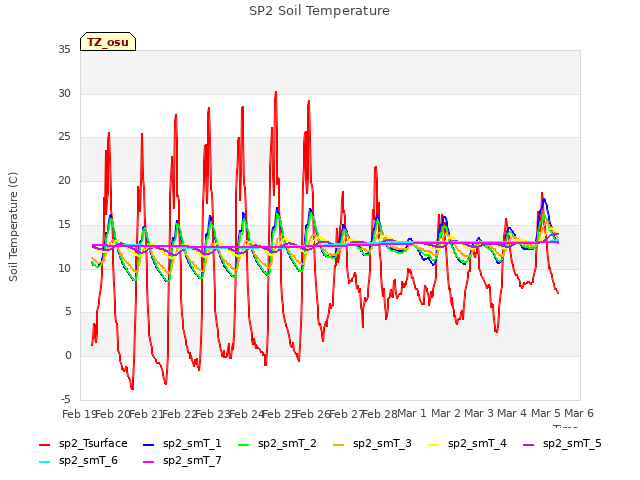Click the Mar 4 x-axis tick label
The width and height of the screenshot is (640, 480).
[x=512, y=413]
